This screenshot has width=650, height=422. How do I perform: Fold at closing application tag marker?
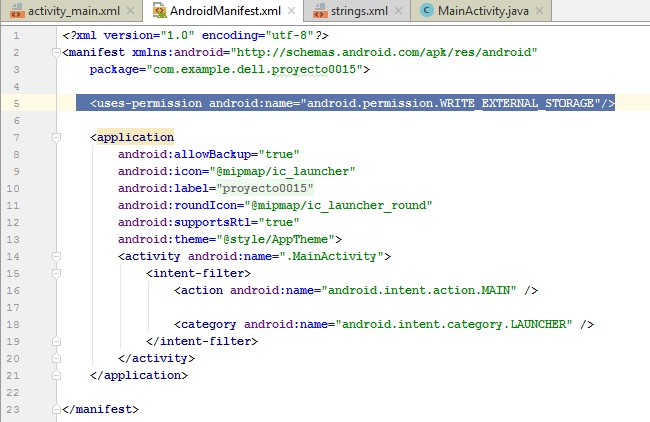point(56,376)
